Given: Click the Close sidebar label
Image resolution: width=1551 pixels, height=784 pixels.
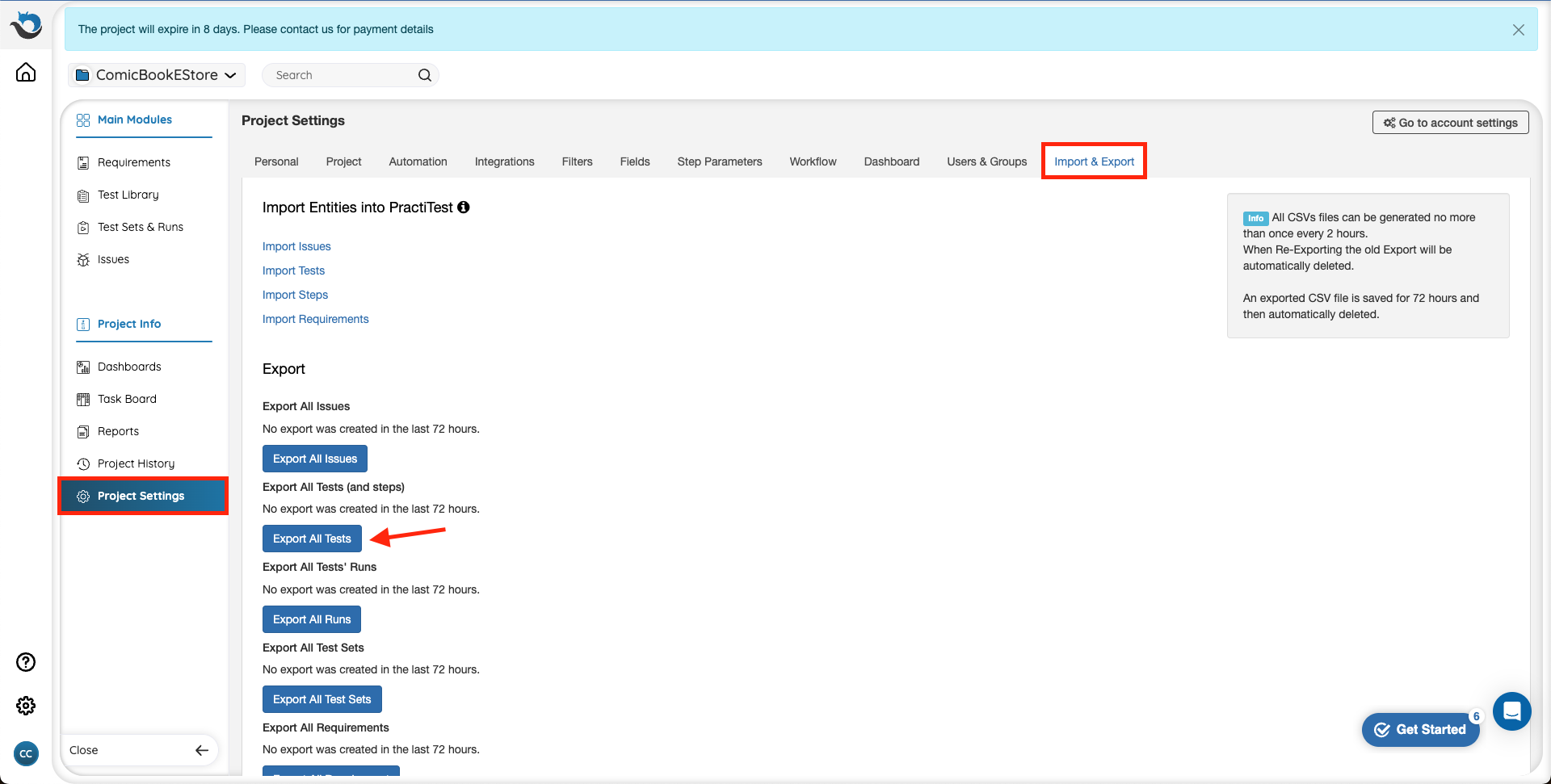Looking at the screenshot, I should tap(84, 750).
